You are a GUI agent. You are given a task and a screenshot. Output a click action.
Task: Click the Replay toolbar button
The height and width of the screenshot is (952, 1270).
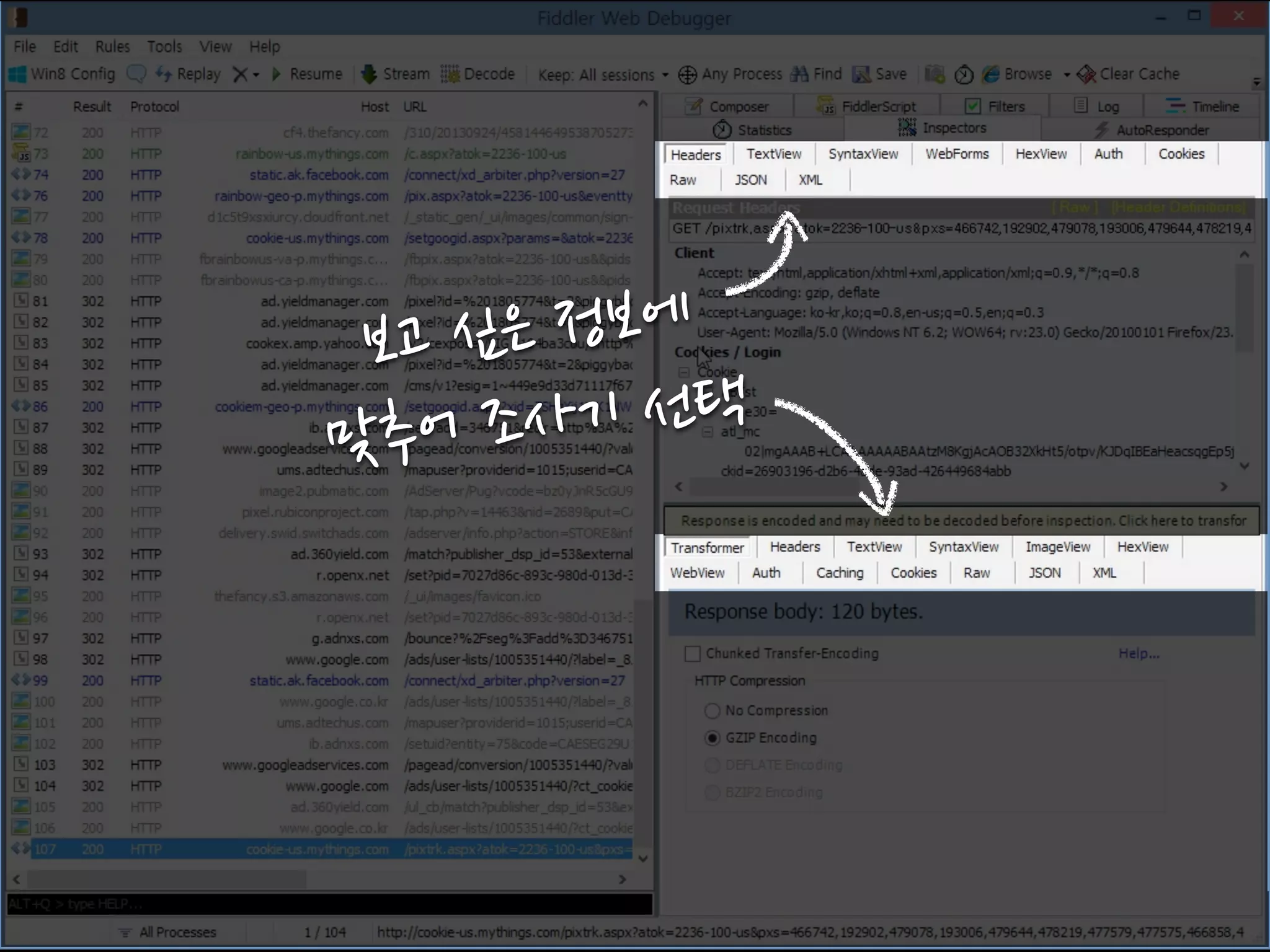(x=189, y=74)
